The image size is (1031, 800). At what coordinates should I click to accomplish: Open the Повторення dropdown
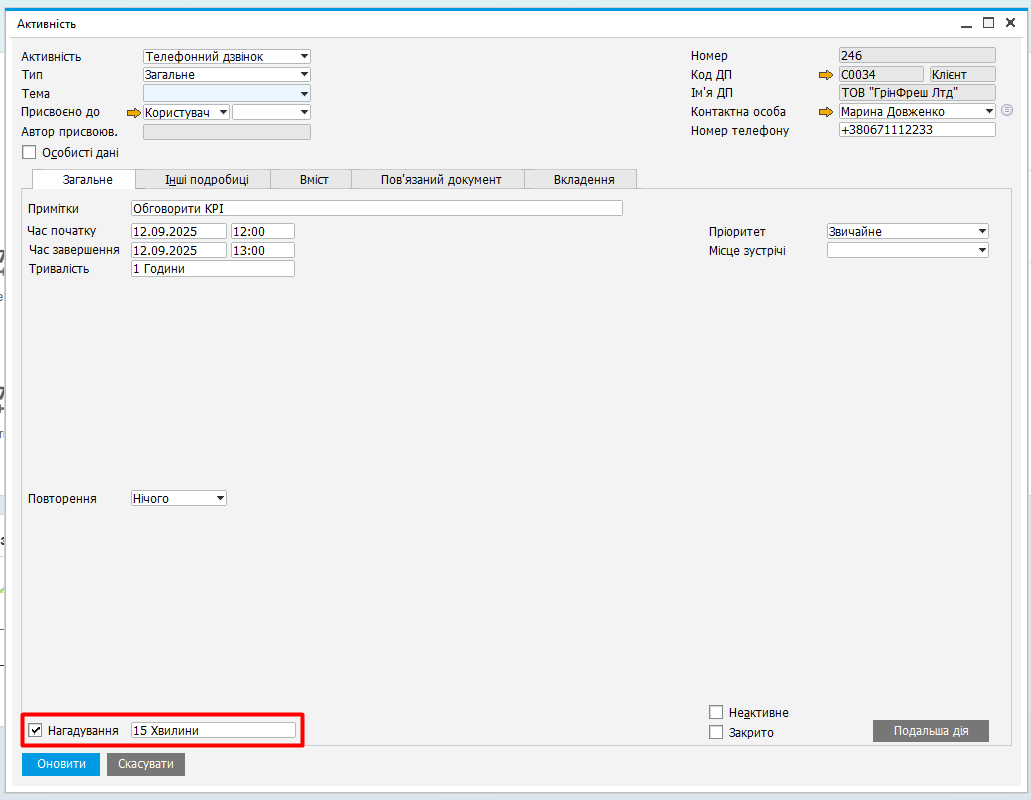point(220,498)
